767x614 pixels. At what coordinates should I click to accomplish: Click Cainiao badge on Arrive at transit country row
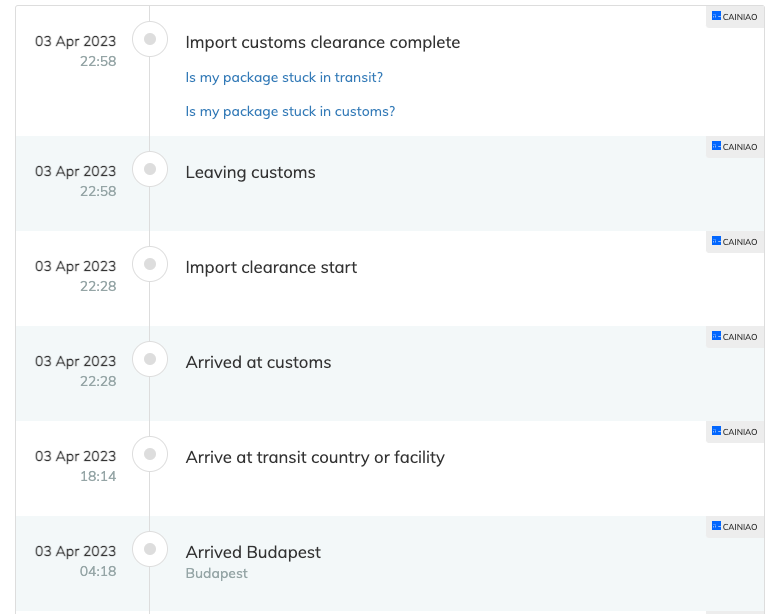pyautogui.click(x=735, y=432)
